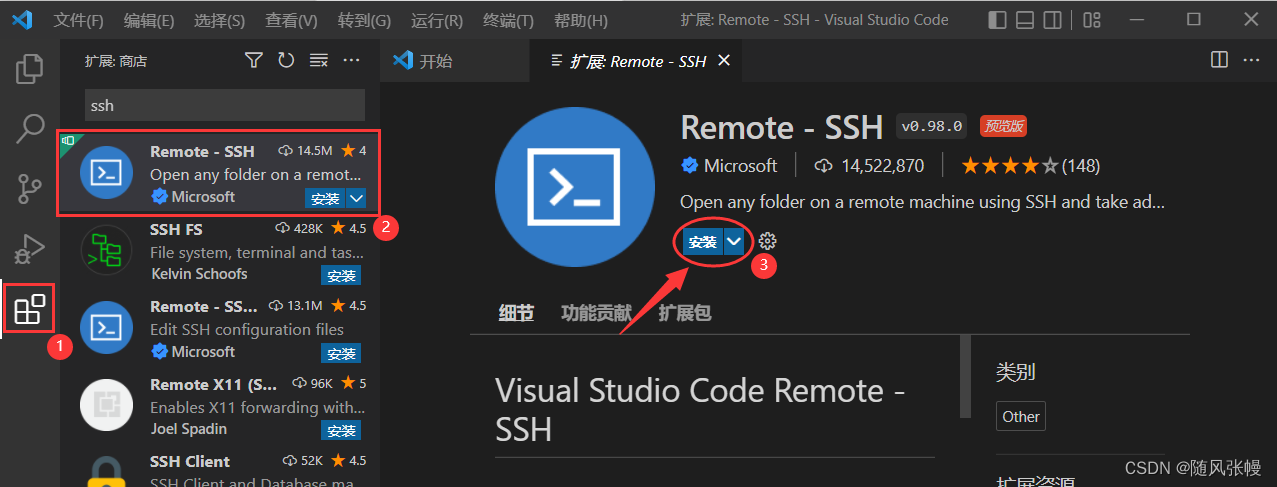Click Joel Spadin publisher name

point(188,428)
